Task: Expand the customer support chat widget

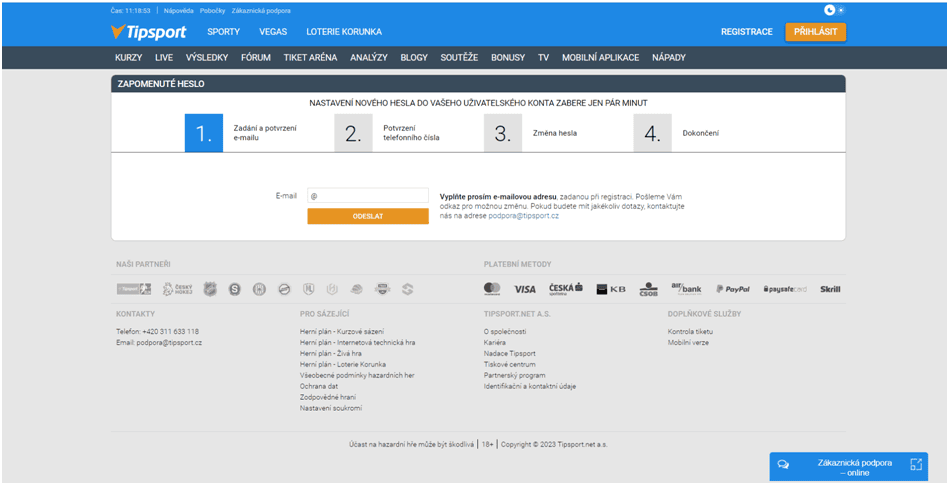Action: [x=916, y=464]
